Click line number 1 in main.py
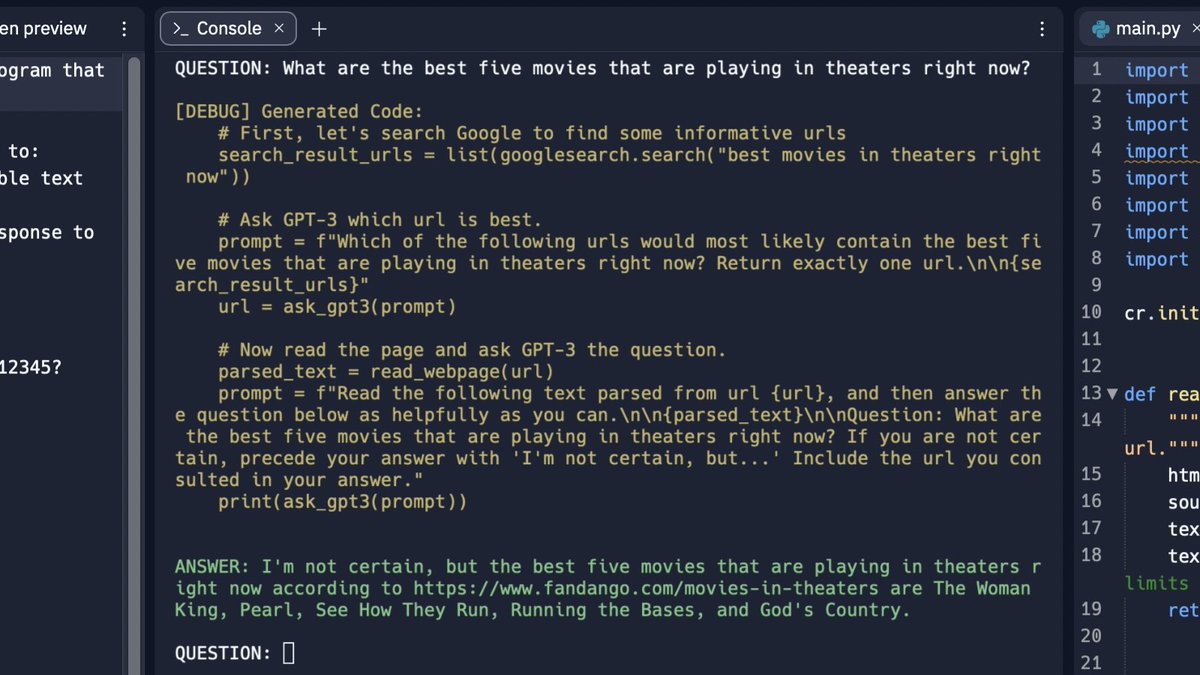The width and height of the screenshot is (1200, 675). pos(1096,70)
